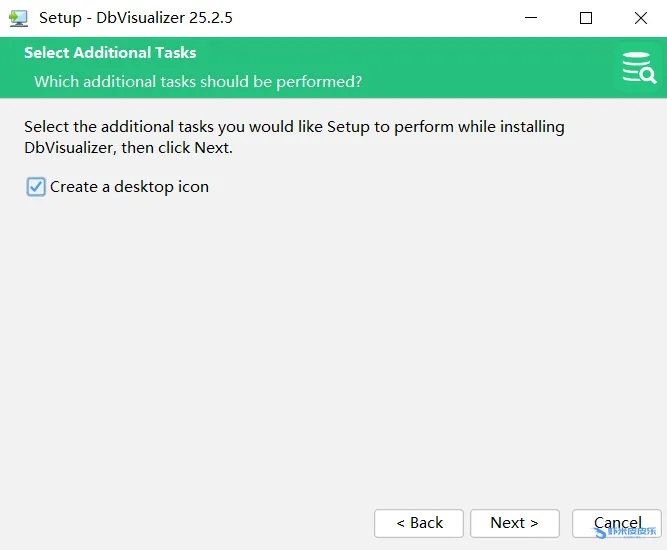Proceed by pressing the Next button
Viewport: 667px width, 550px height.
pyautogui.click(x=514, y=523)
